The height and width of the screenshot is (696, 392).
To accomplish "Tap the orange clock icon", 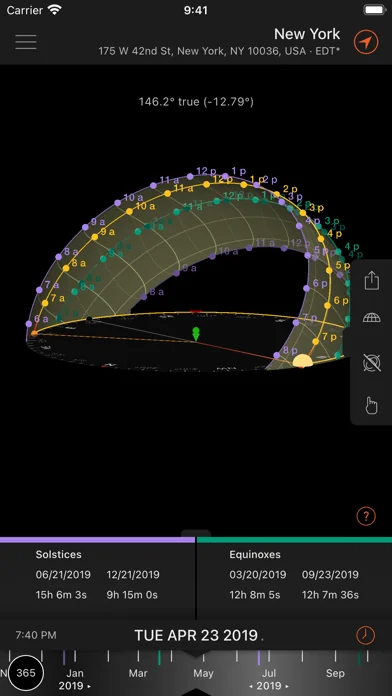I will (x=366, y=635).
